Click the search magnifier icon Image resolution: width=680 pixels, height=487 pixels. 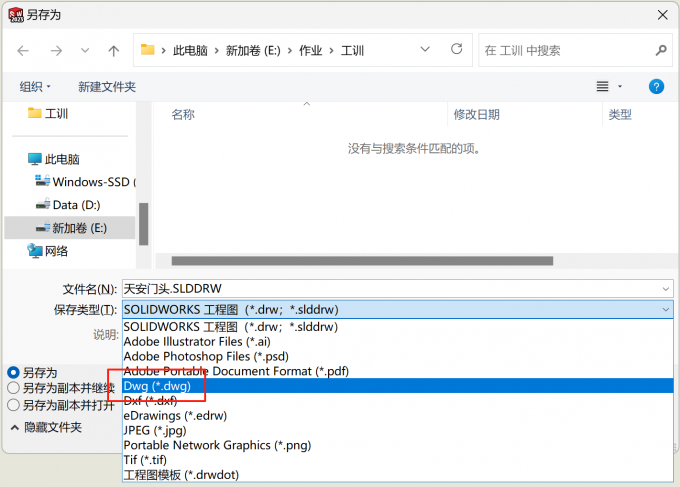click(x=661, y=50)
